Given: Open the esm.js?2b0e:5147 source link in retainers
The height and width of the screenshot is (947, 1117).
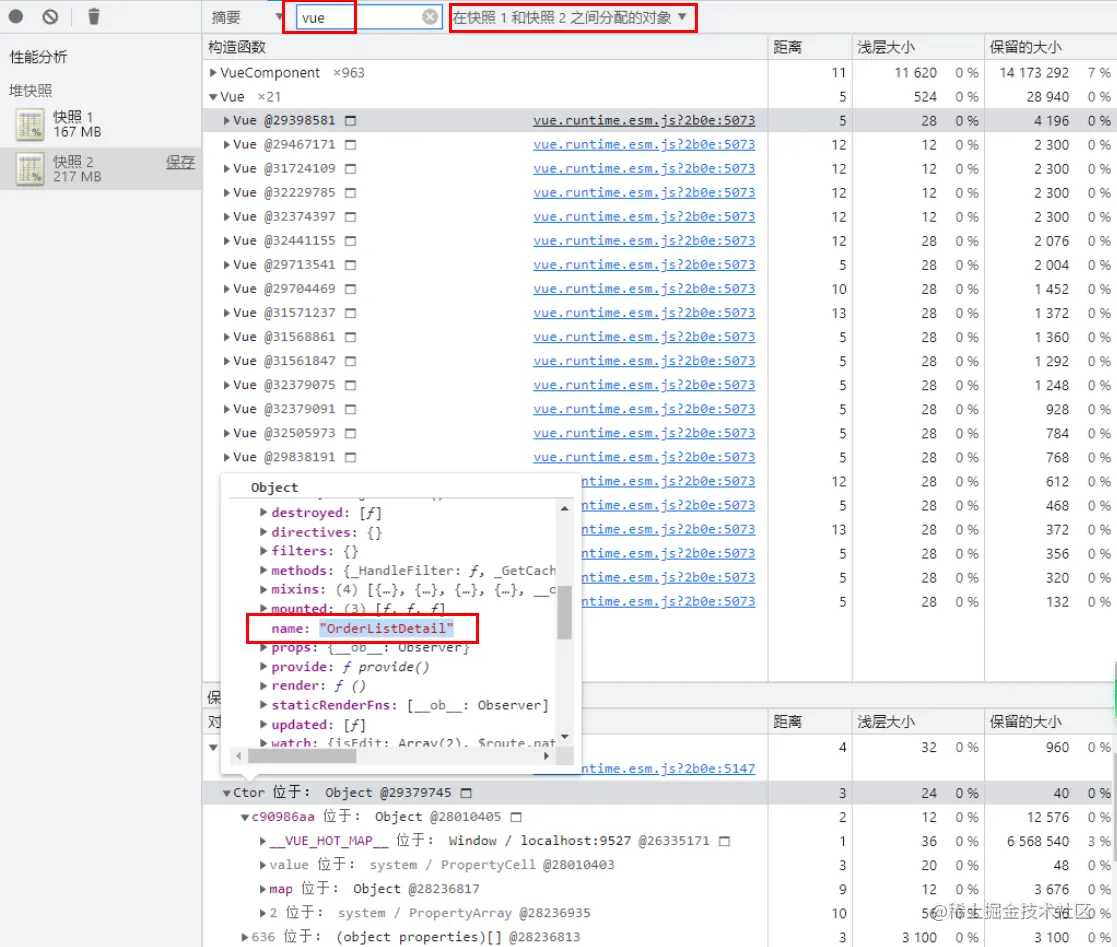Looking at the screenshot, I should [x=668, y=769].
